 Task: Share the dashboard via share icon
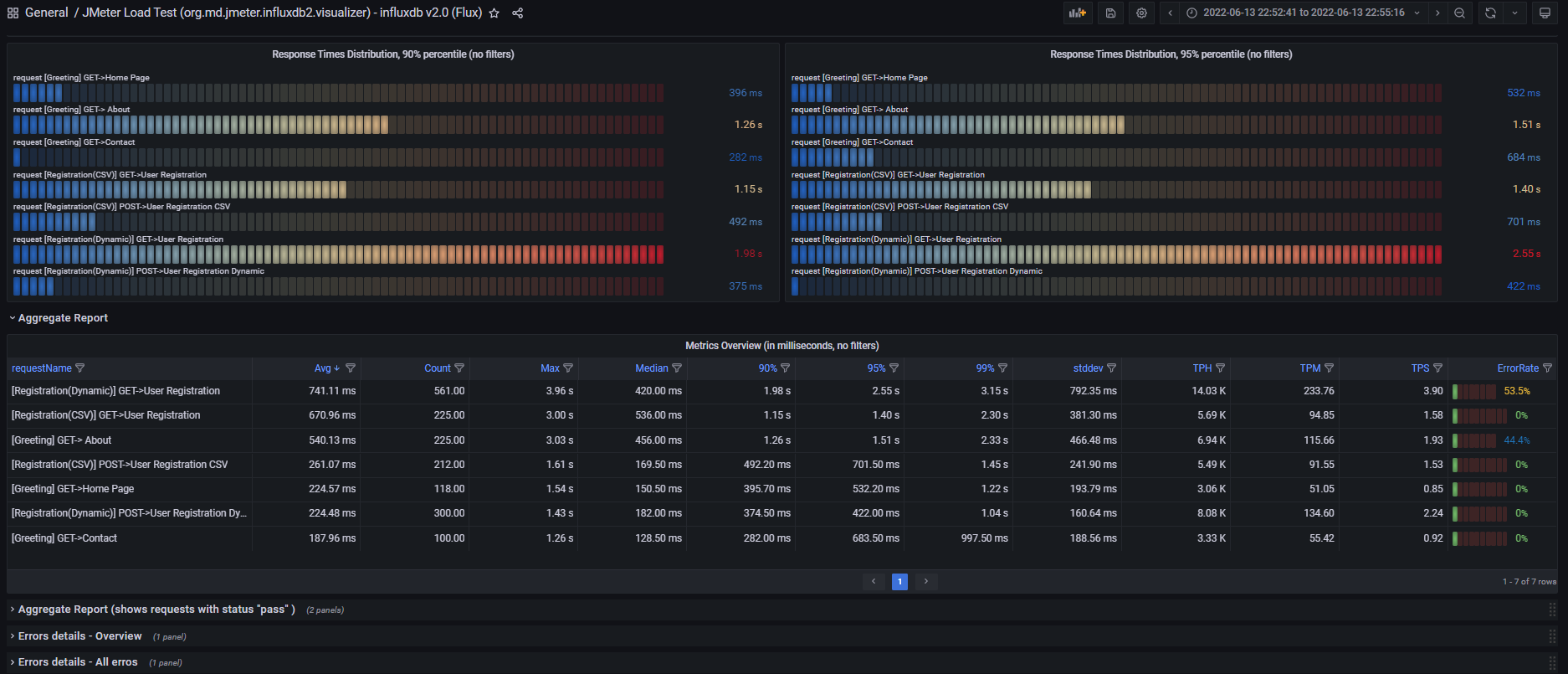tap(518, 13)
